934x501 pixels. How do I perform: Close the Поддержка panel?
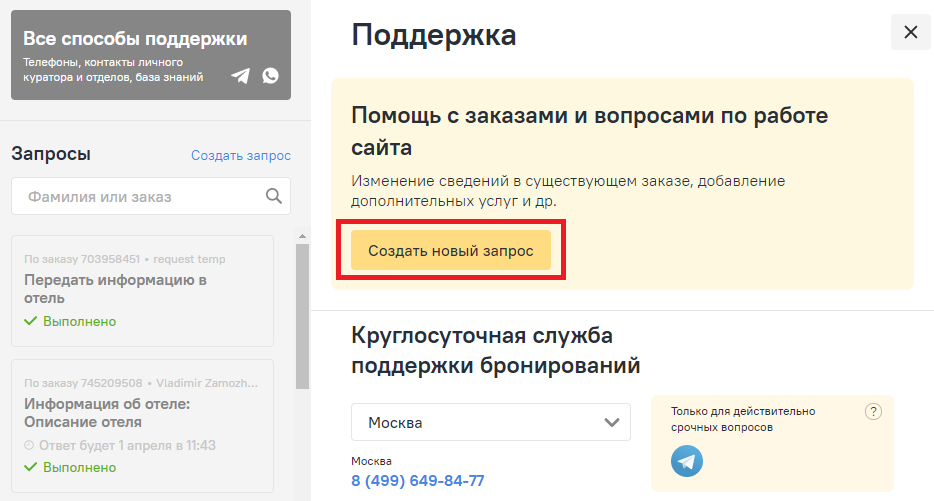point(910,32)
